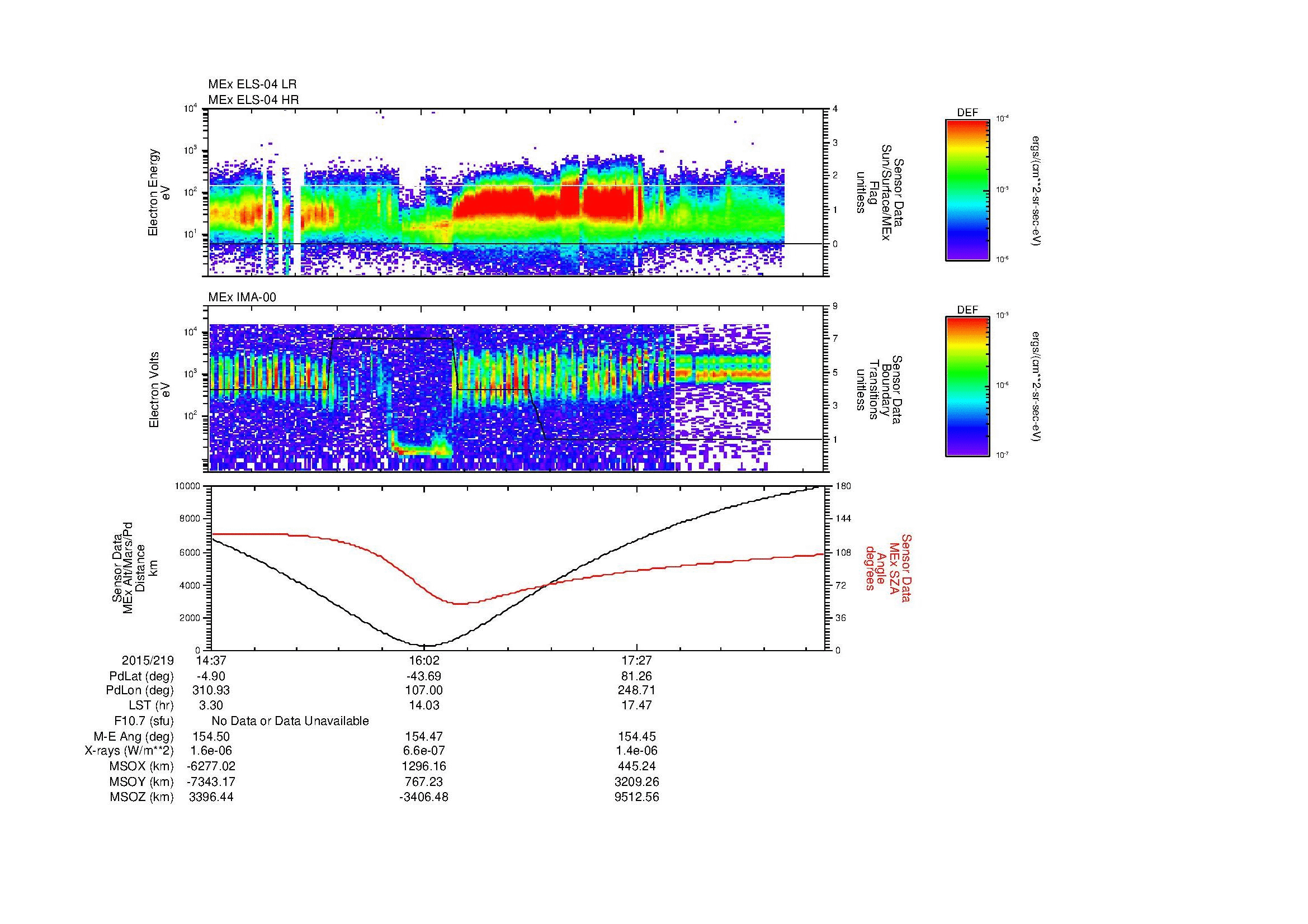
Task: Click the MSOZ value '9512.56'
Action: coord(637,797)
